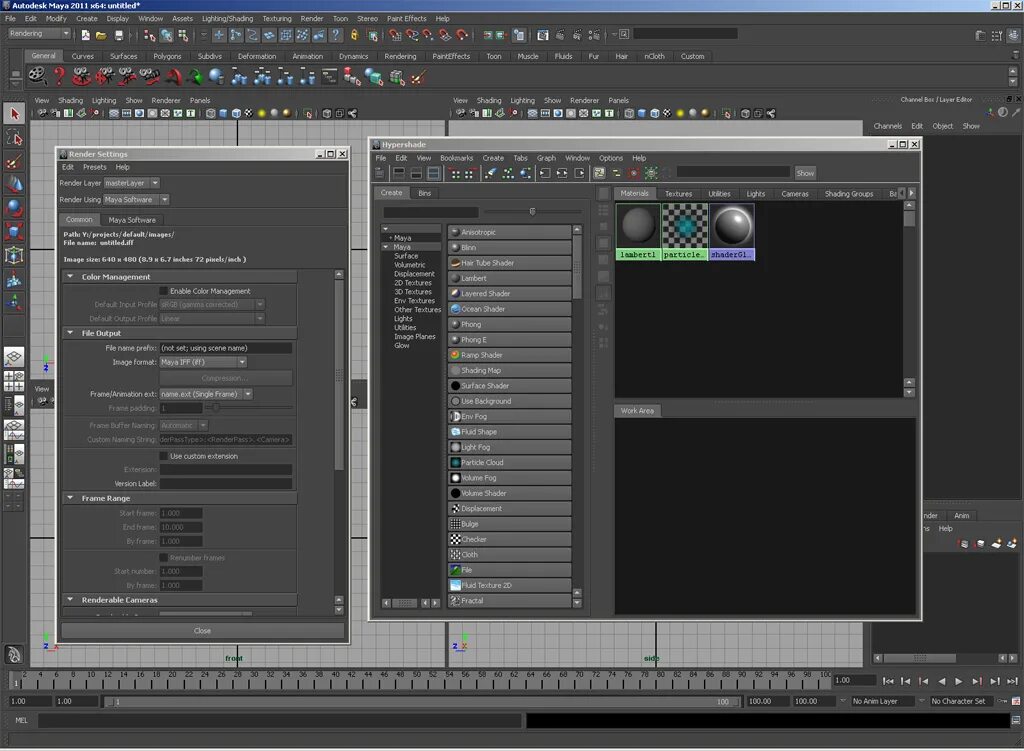Click the Open Scene folder icon
This screenshot has width=1024, height=751.
[101, 35]
